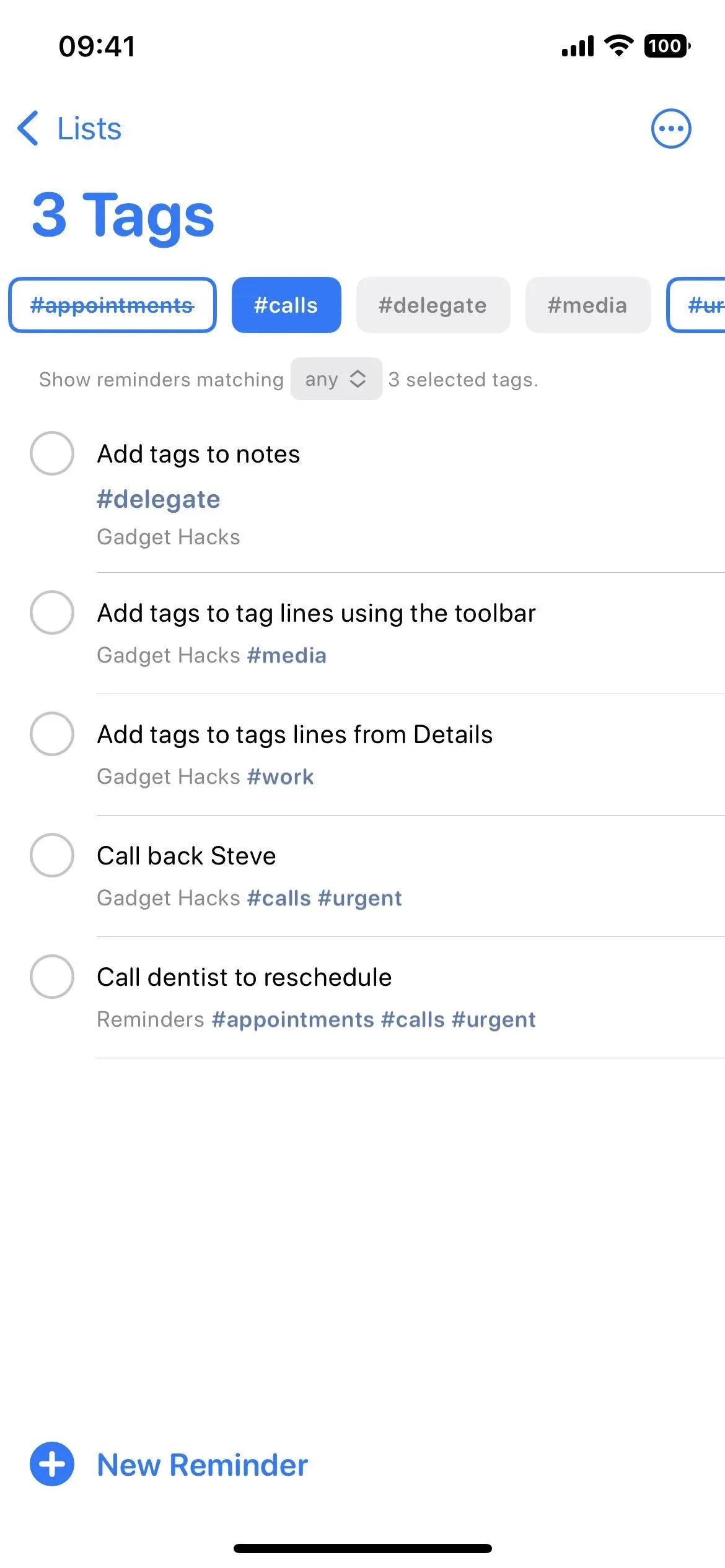Open the "any" matching dropdown

(336, 379)
